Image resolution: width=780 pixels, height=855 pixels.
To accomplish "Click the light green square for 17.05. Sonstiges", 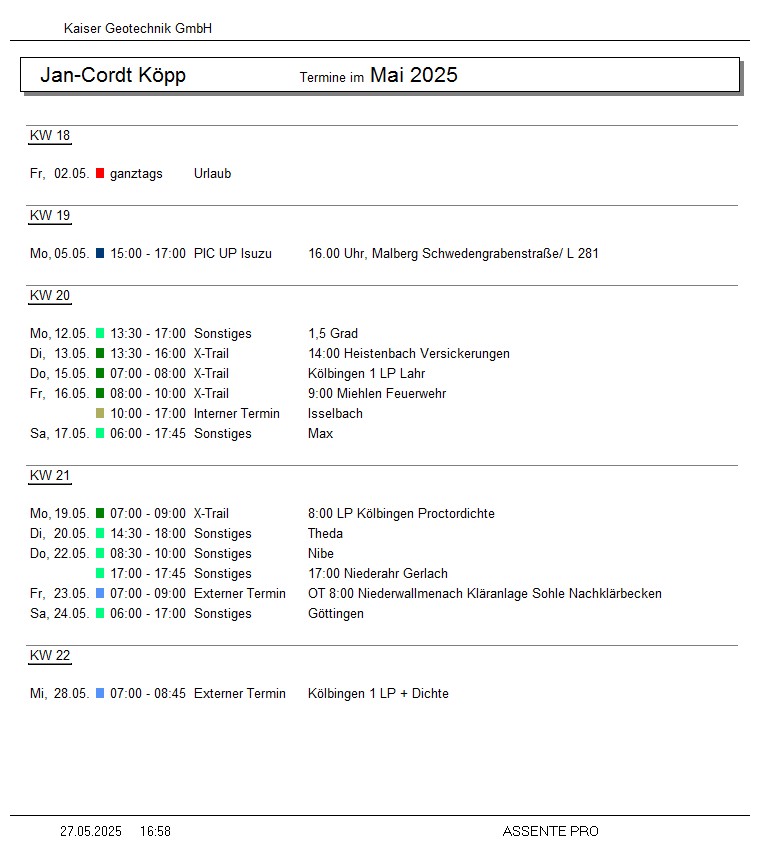I will [100, 433].
